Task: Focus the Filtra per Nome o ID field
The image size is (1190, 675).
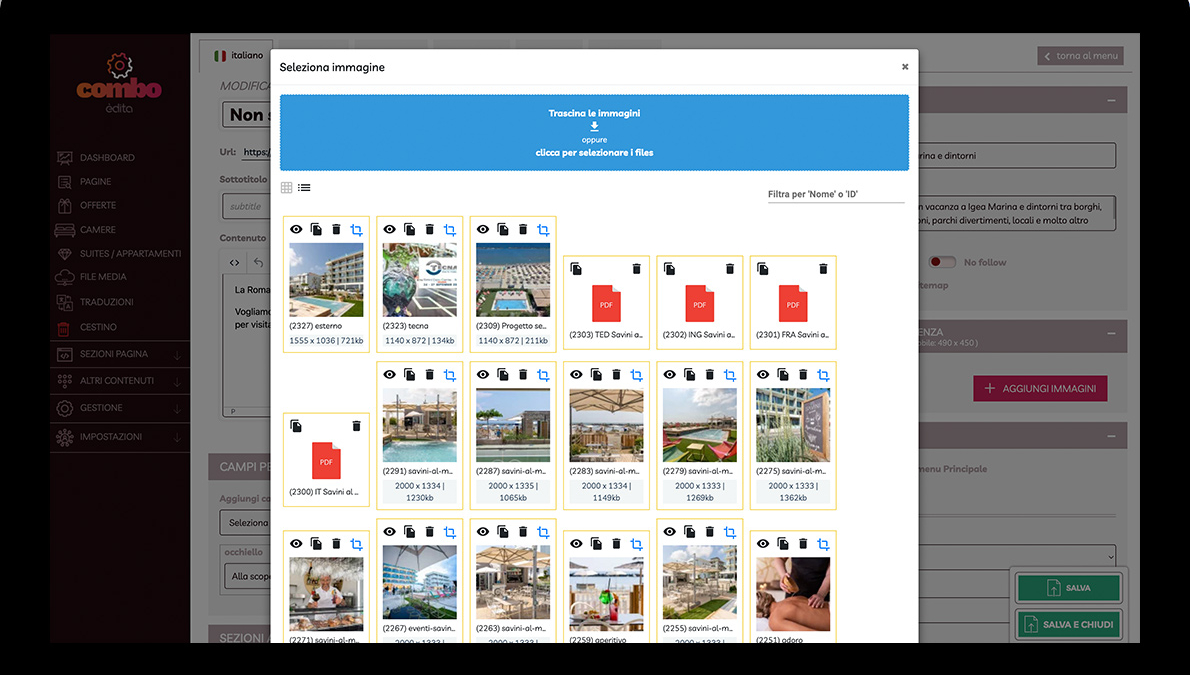Action: coord(836,194)
